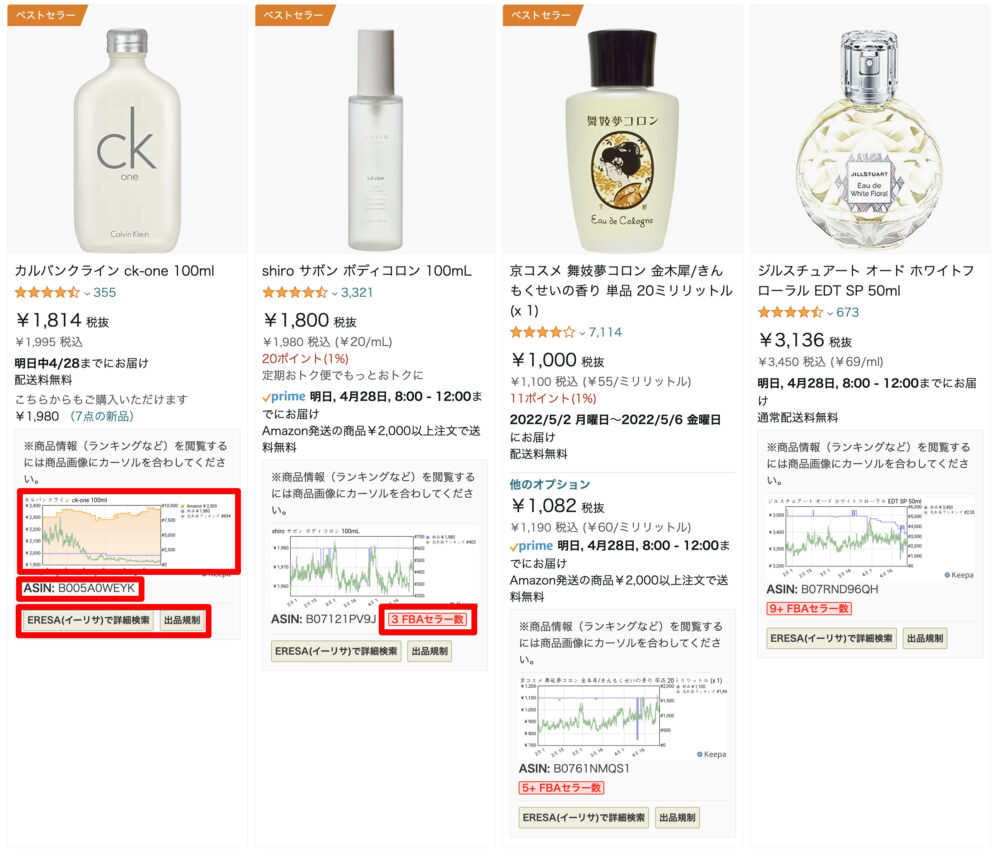Open the 3 FBAセラー数 badge
This screenshot has width=1000, height=857.
point(427,620)
